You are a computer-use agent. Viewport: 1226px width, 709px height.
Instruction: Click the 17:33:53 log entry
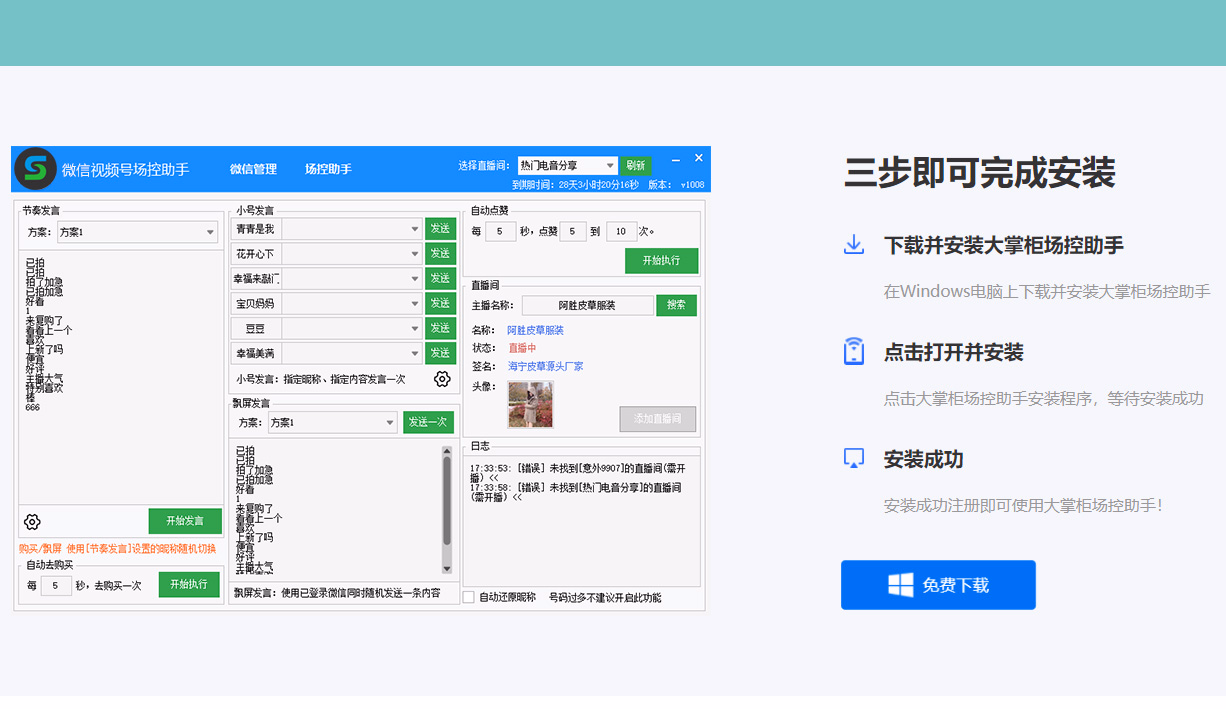pos(578,472)
